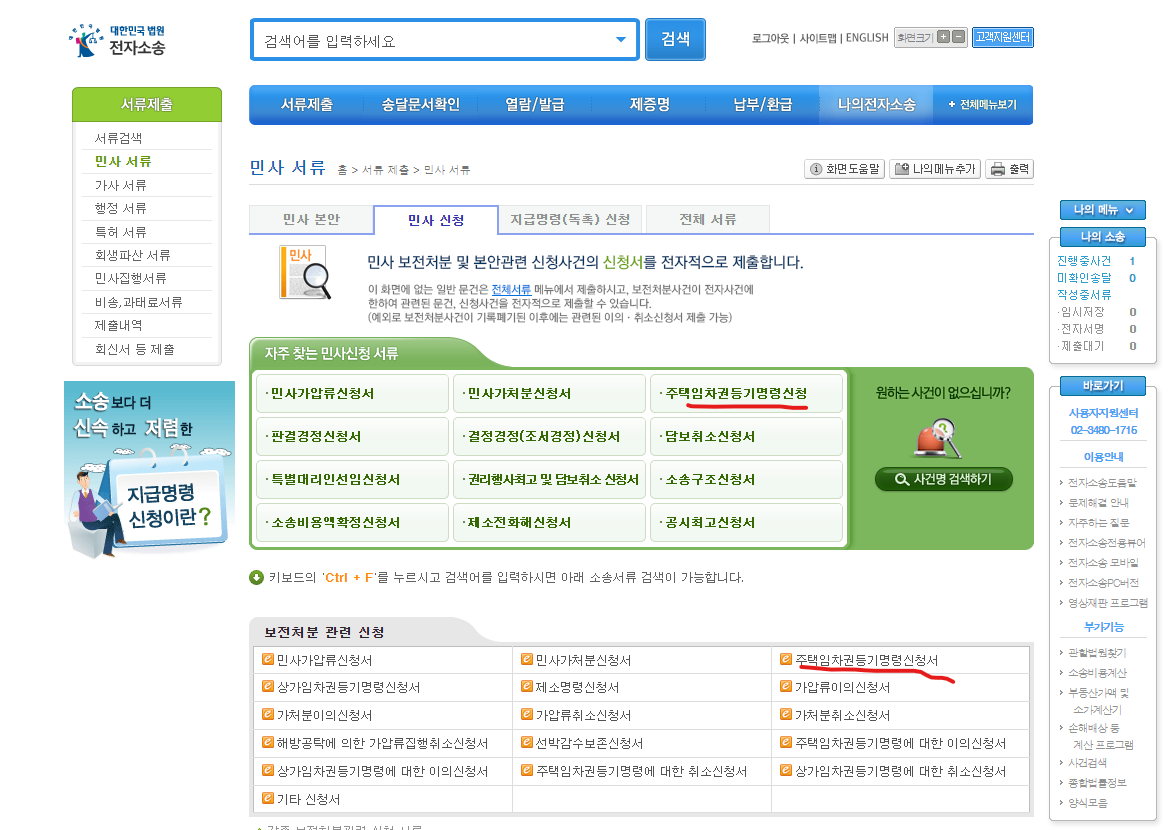This screenshot has width=1168, height=830.
Task: Click ENGLISH link at the top
Action: click(867, 38)
